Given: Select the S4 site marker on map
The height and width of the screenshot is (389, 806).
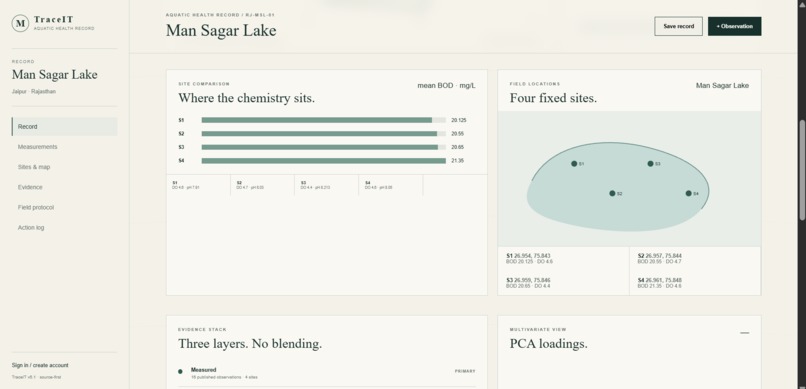Looking at the screenshot, I should pos(688,193).
